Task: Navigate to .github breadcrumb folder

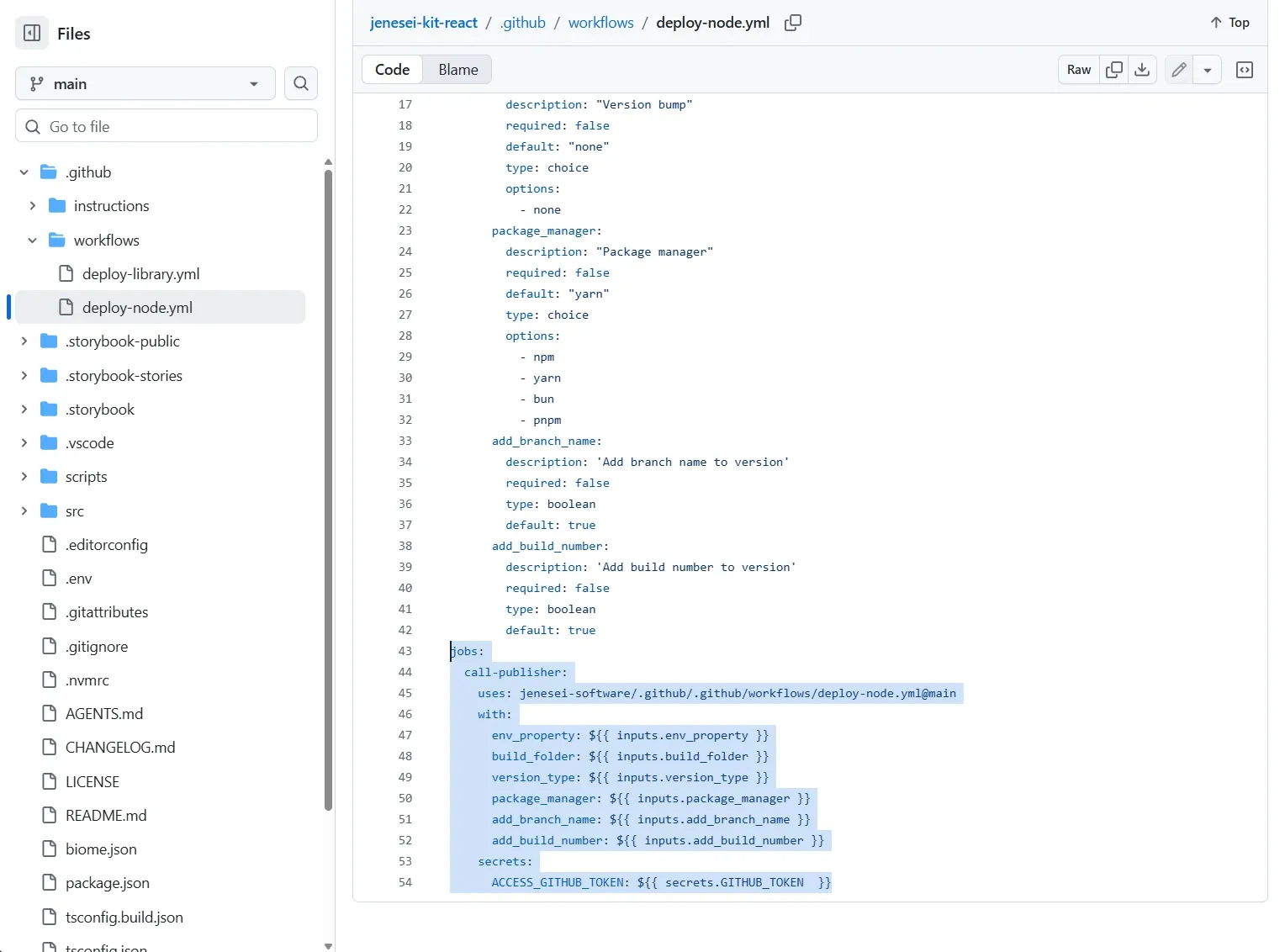Action: [523, 23]
